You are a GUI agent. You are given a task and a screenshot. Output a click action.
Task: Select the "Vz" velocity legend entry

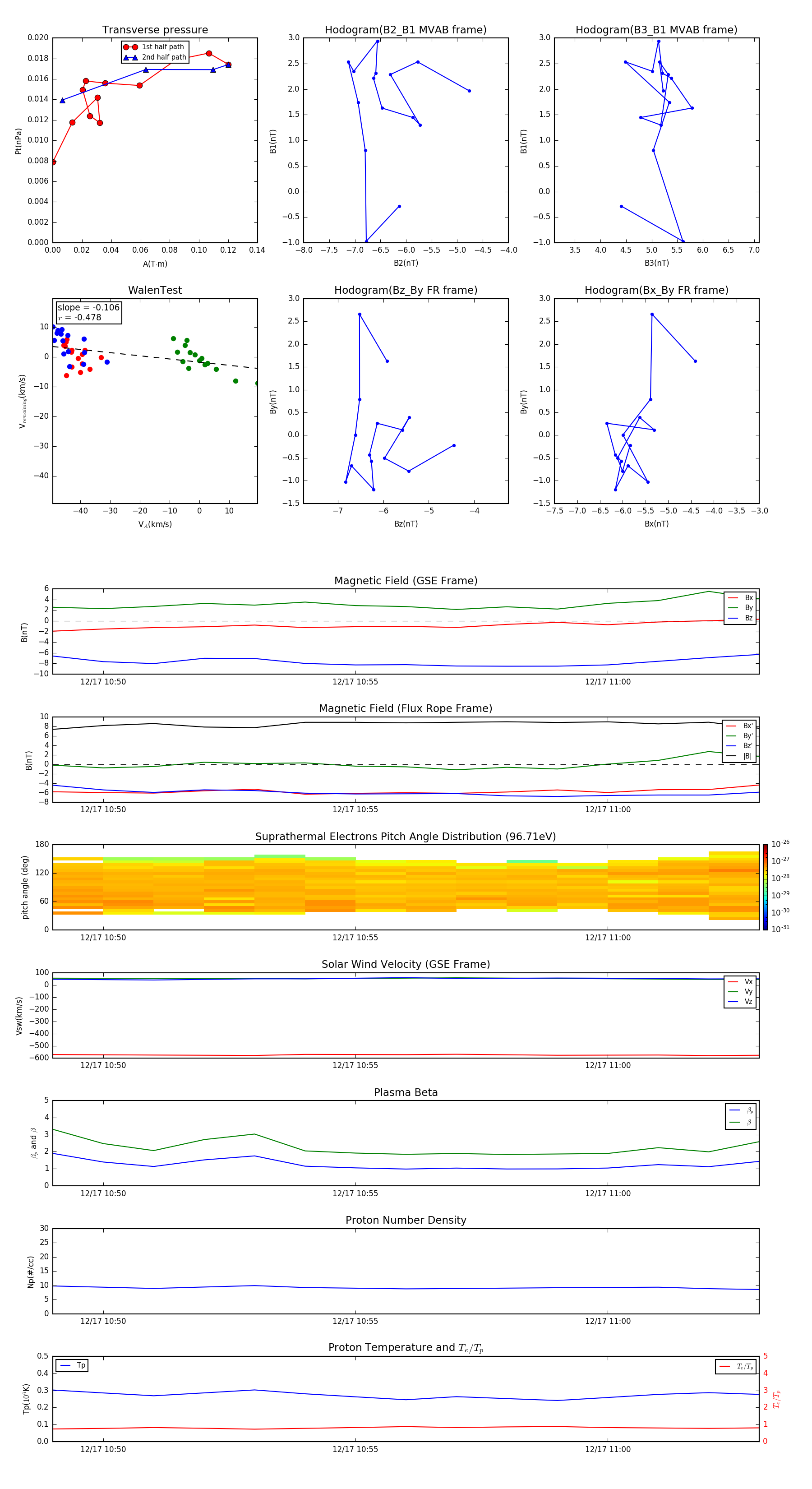740,1002
